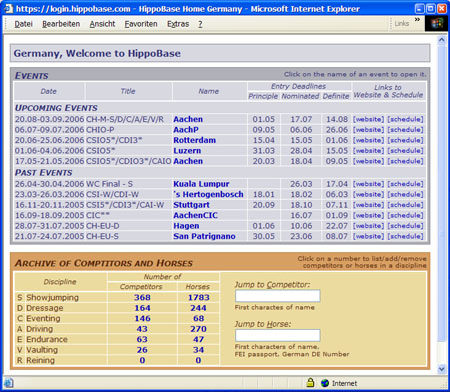
Task: Click the Internet zone globe icon
Action: 325,383
